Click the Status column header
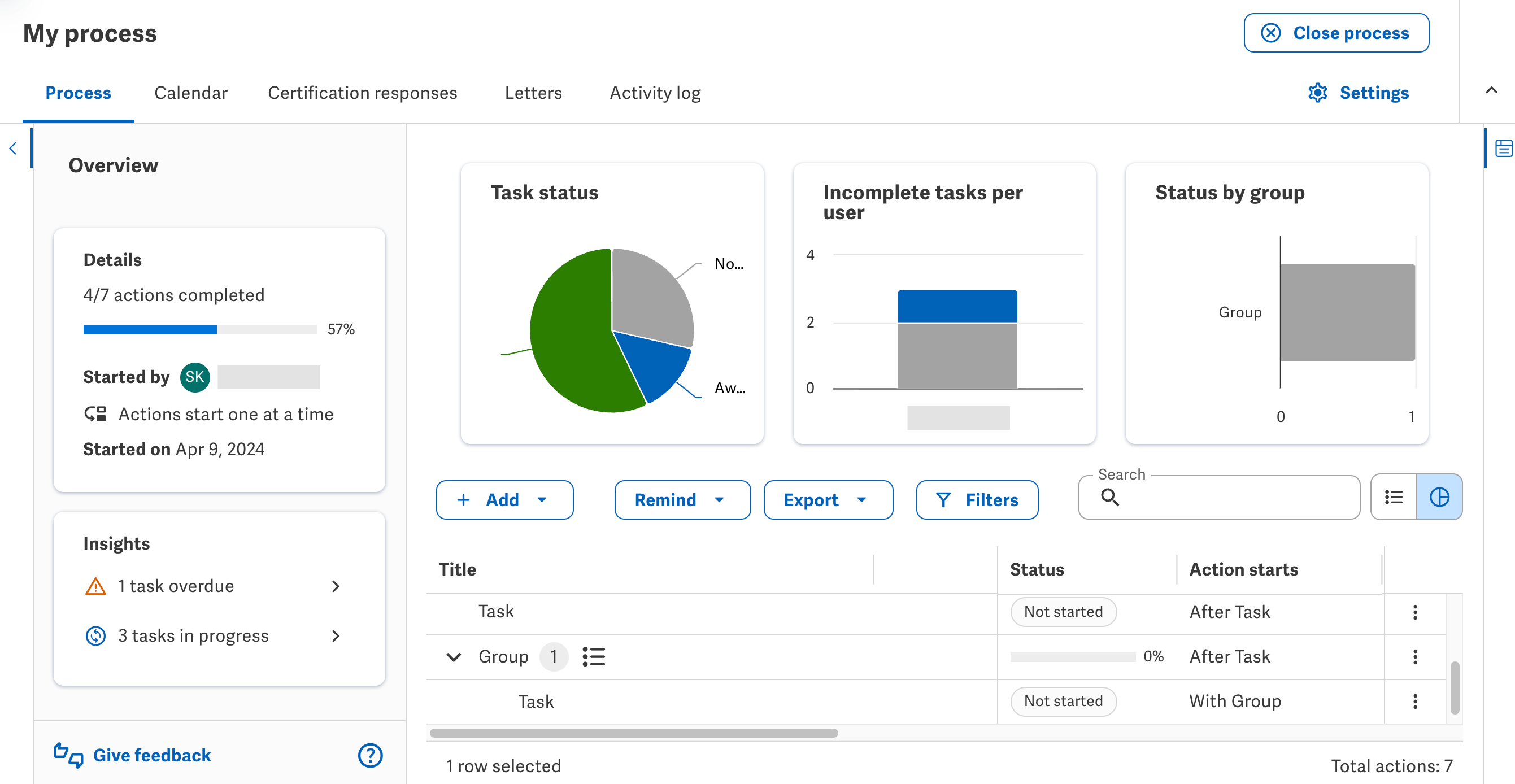 (1037, 569)
